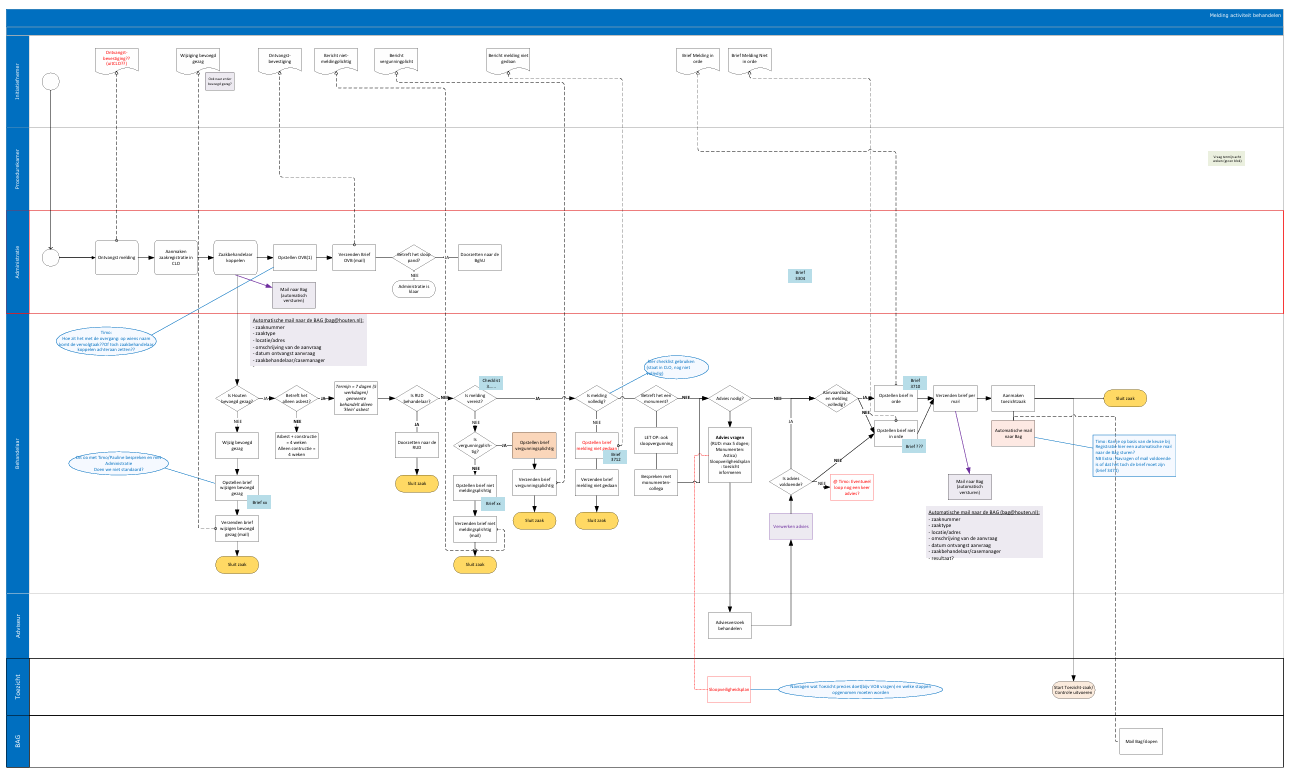Click the 'Ontvangst melding' process box
Viewport: 1290px width, 774px height.
116,257
